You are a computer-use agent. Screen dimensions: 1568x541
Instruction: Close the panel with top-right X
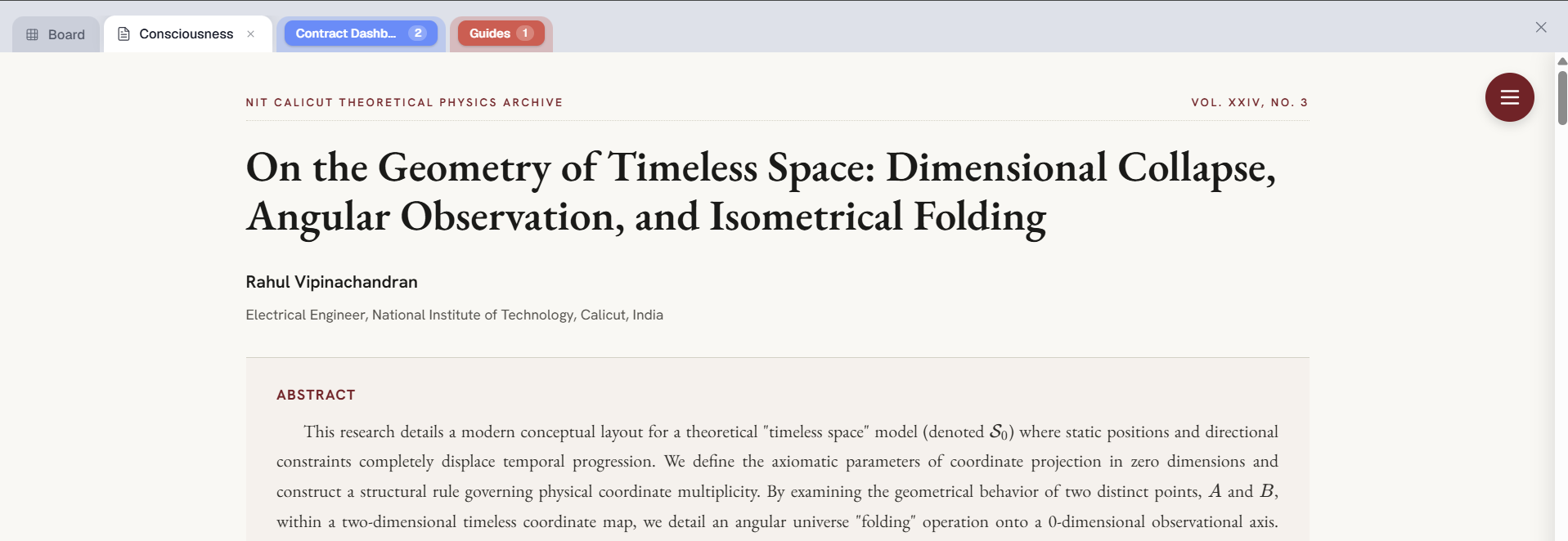tap(1541, 27)
